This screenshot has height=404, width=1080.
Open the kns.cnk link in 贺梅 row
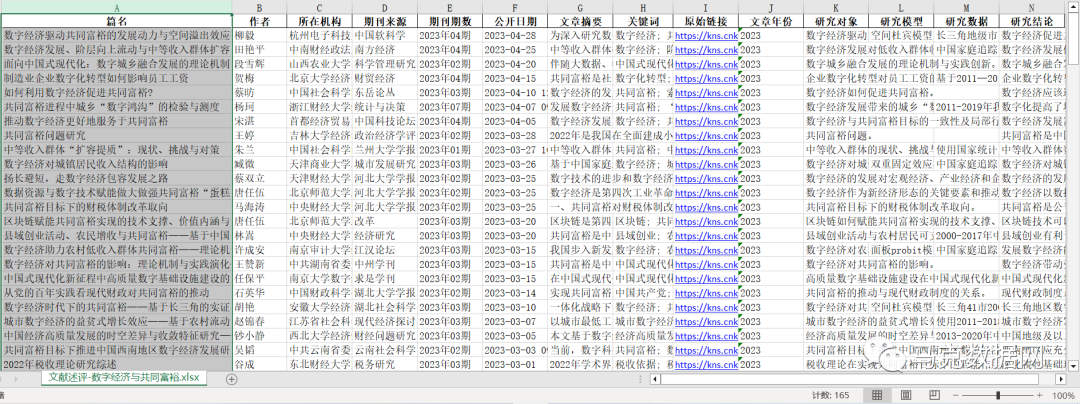(706, 78)
